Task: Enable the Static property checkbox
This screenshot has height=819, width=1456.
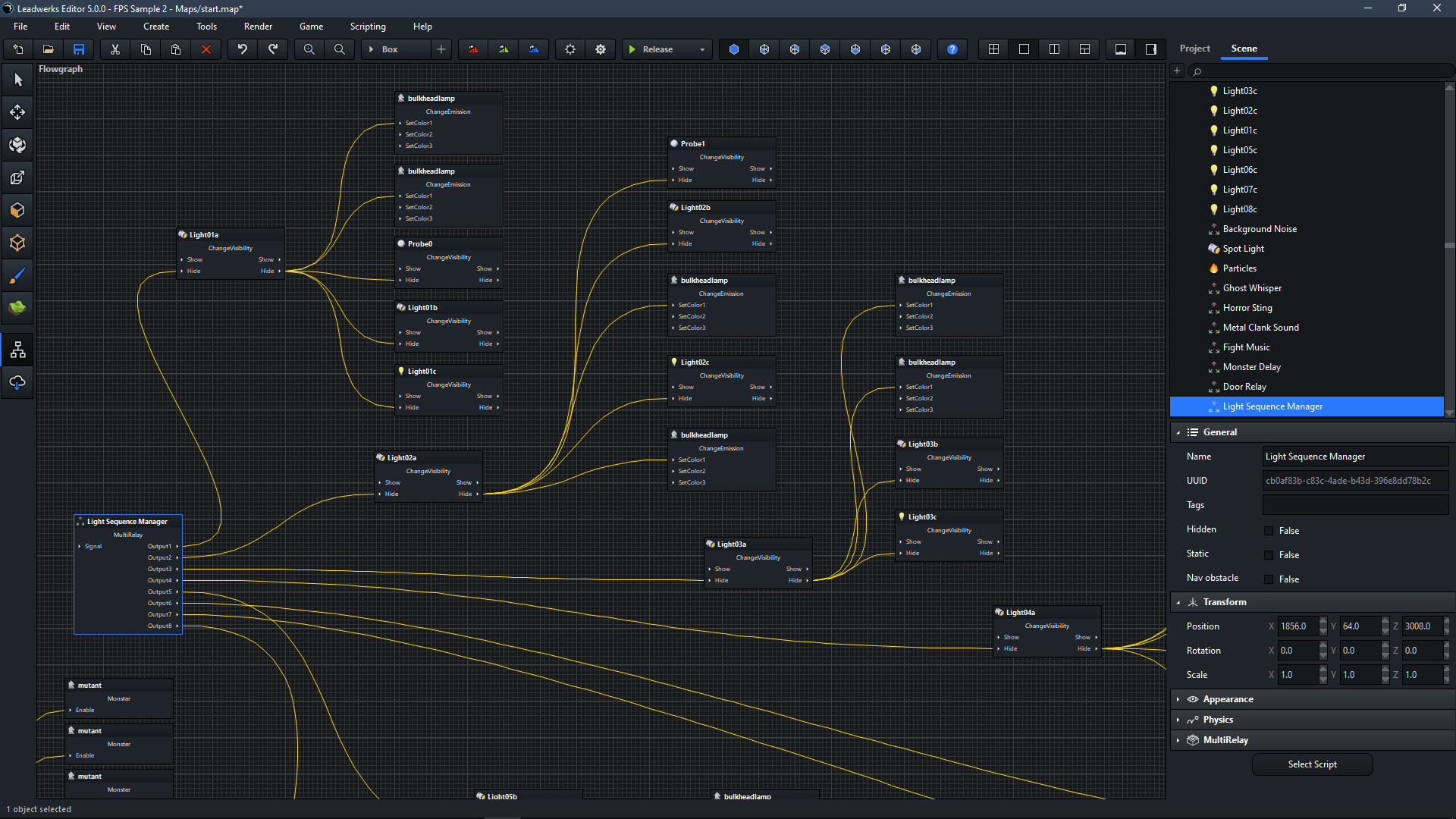Action: [x=1269, y=554]
